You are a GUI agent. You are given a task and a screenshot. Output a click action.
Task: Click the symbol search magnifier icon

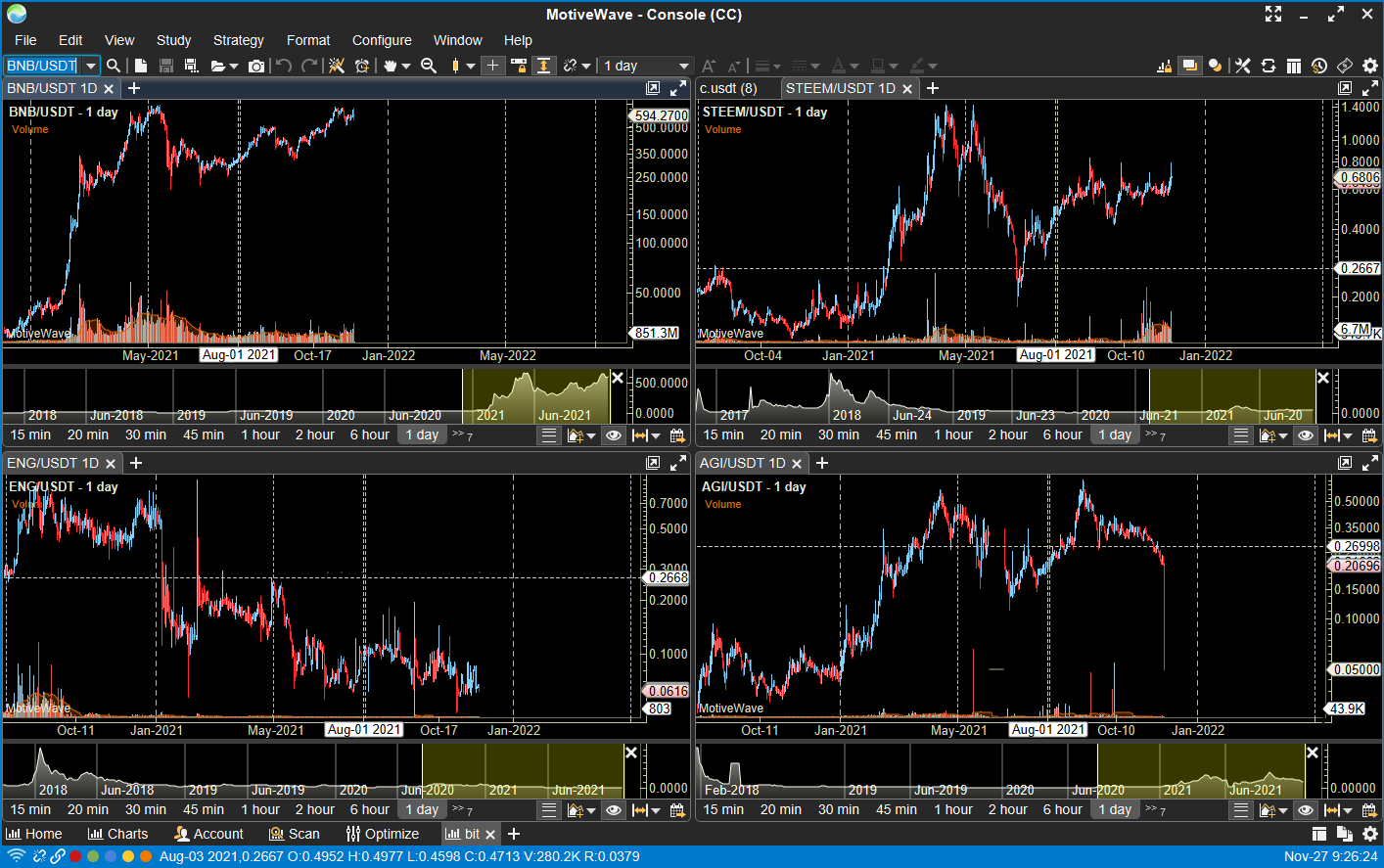point(114,66)
